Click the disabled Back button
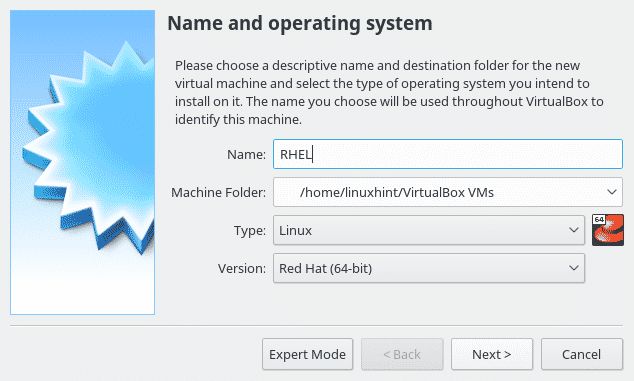Image resolution: width=634 pixels, height=381 pixels. (402, 354)
